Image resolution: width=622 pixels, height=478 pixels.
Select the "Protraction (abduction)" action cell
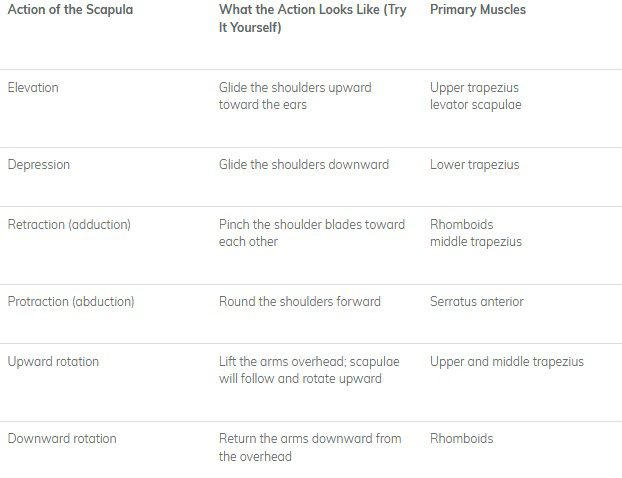71,302
